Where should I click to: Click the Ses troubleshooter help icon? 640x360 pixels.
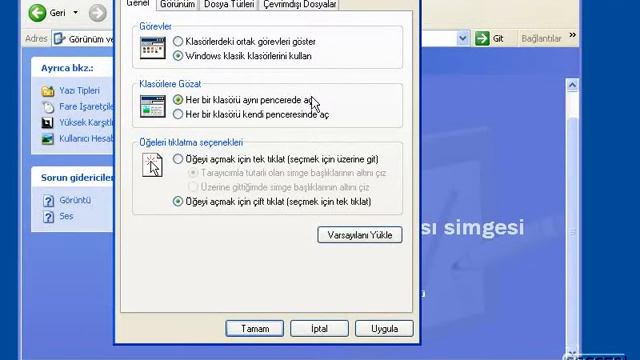[49, 216]
